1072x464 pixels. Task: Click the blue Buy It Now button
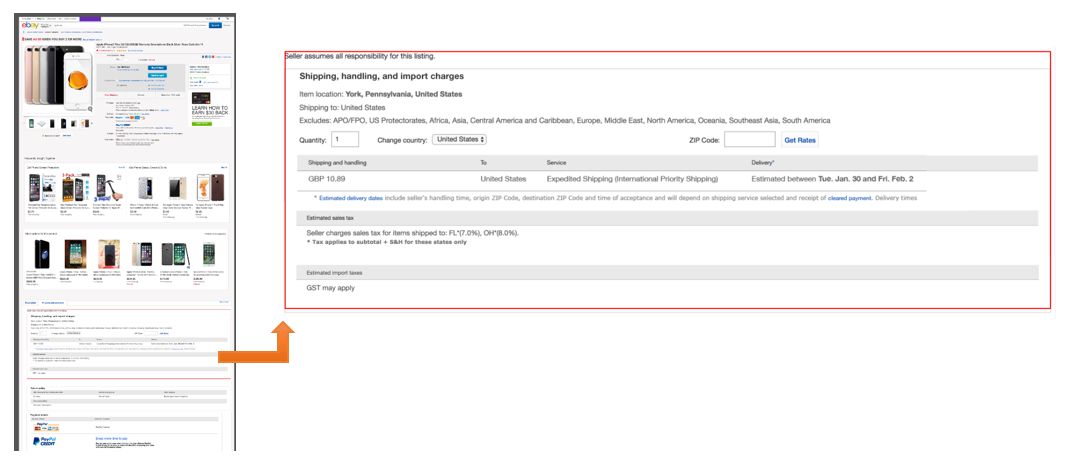click(157, 67)
